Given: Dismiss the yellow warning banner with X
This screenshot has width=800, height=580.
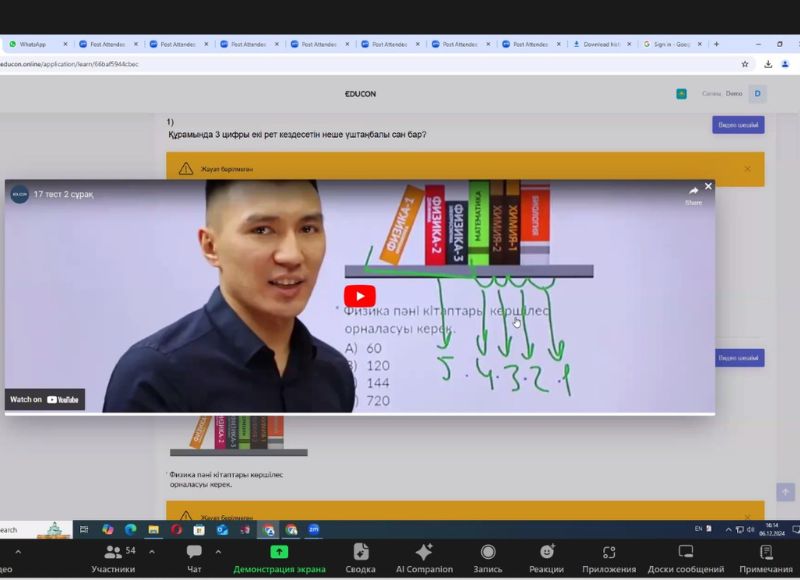Looking at the screenshot, I should (x=747, y=169).
